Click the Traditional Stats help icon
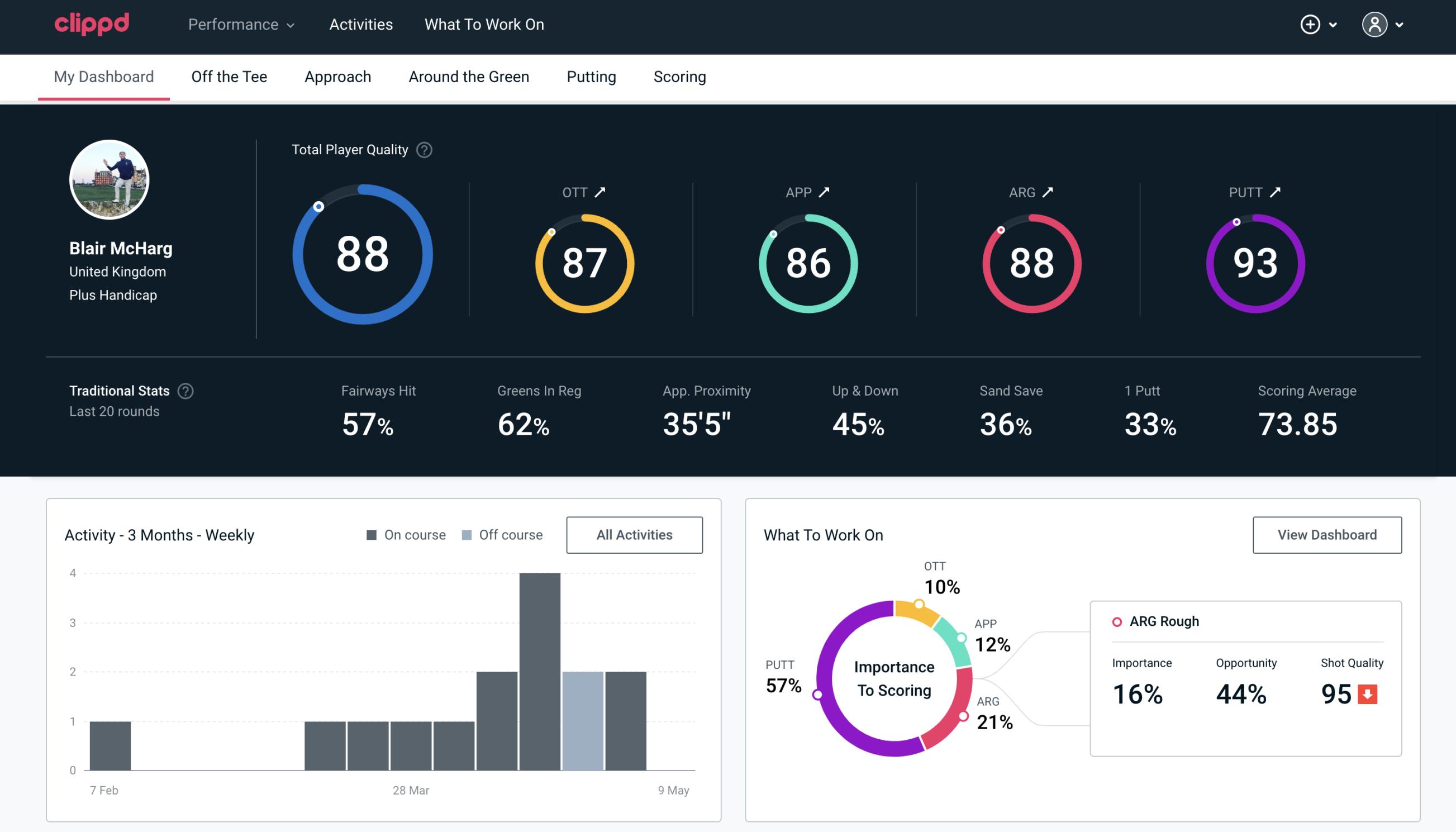The image size is (1456, 832). 186,391
